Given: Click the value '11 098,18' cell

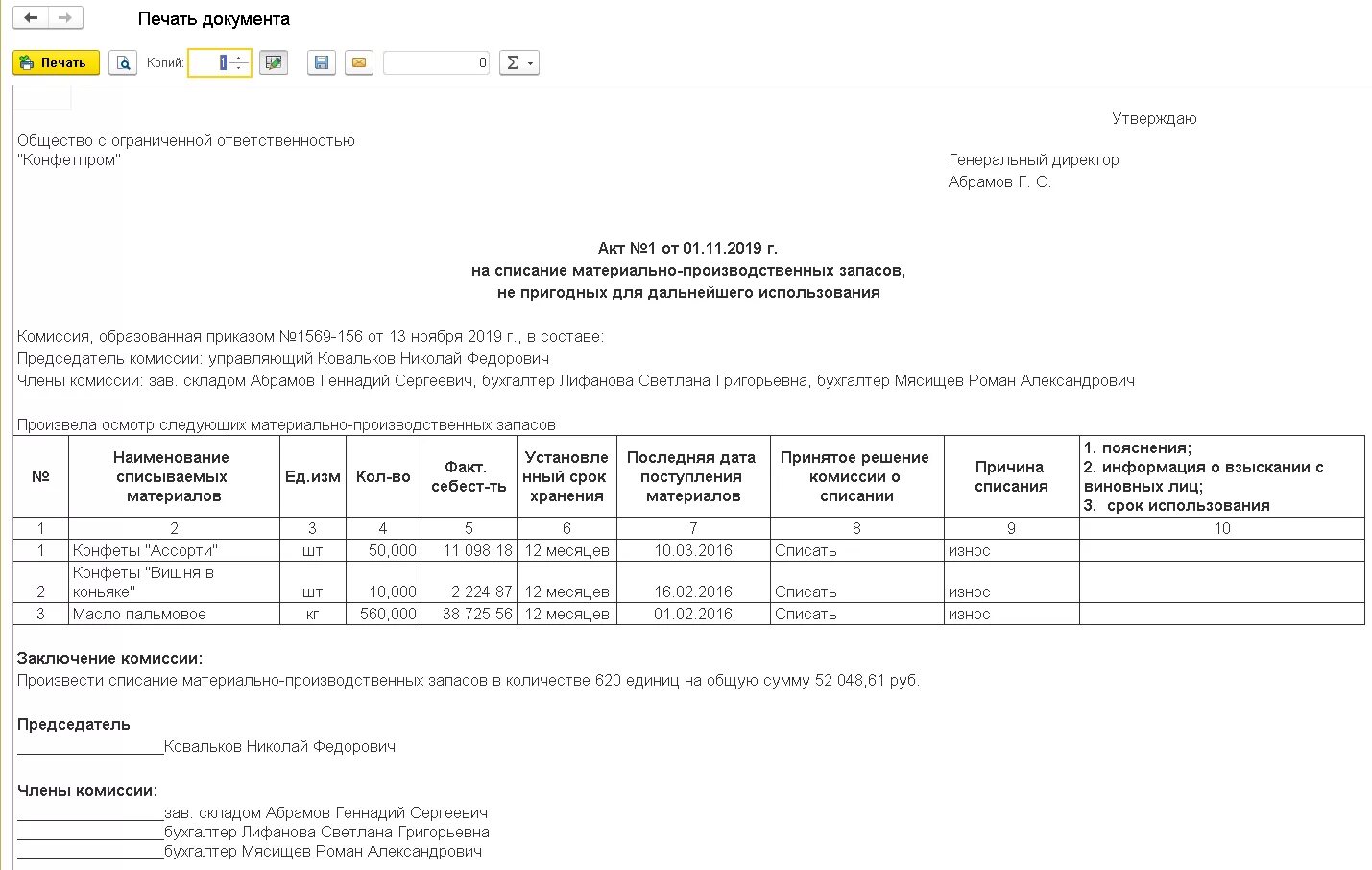Looking at the screenshot, I should point(469,550).
